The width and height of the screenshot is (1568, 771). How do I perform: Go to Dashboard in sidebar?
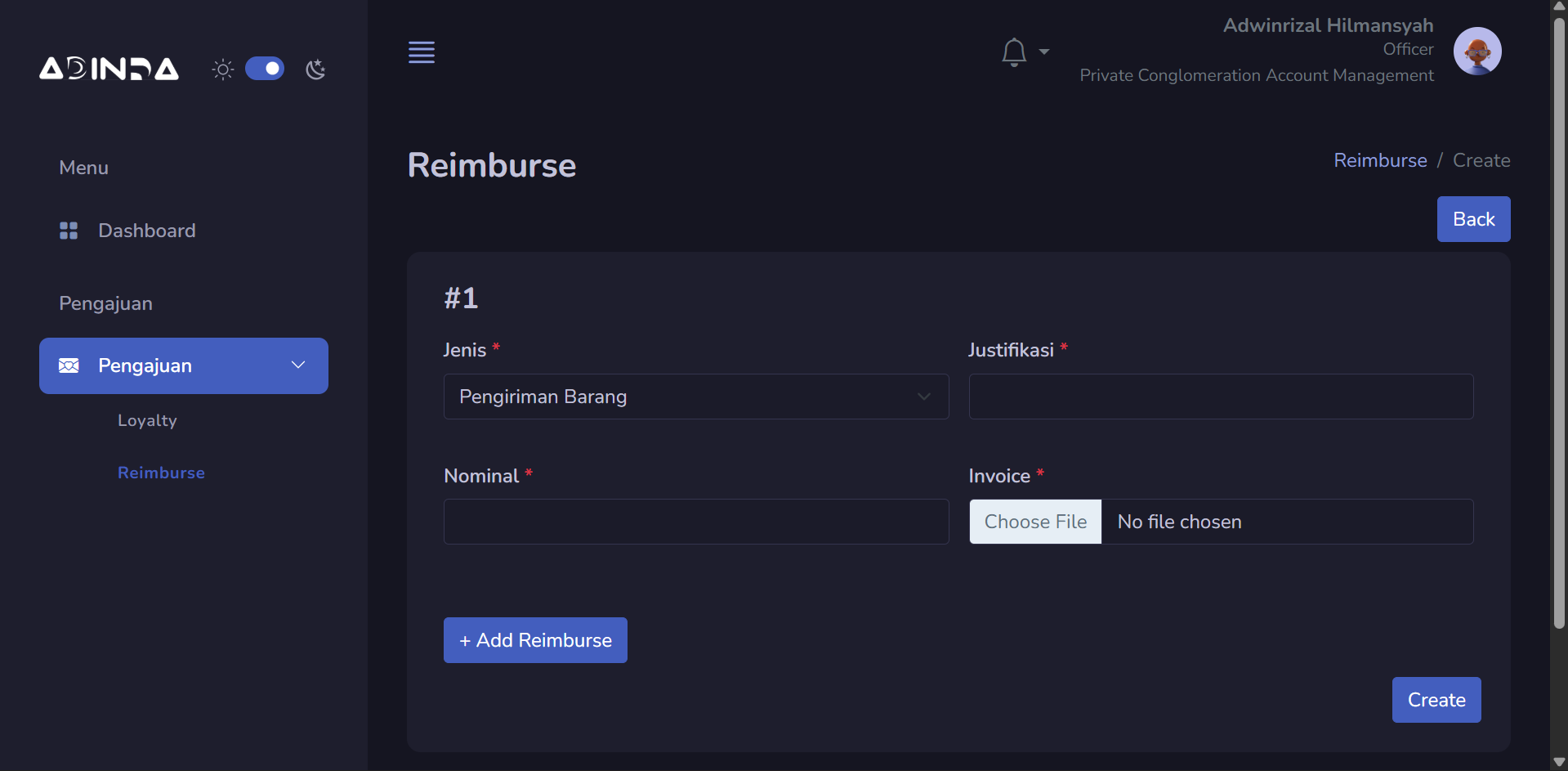coord(146,231)
